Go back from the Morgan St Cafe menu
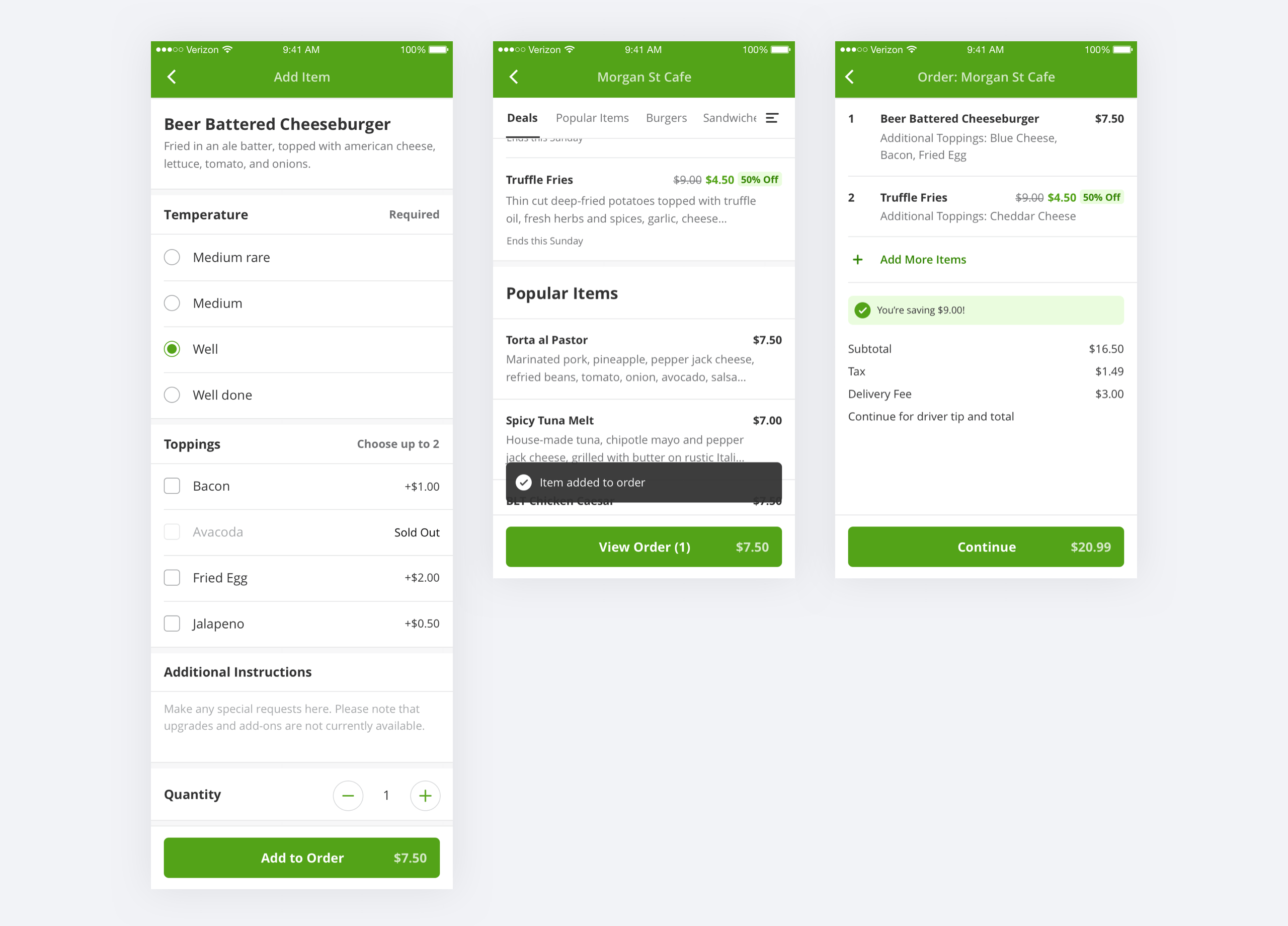The width and height of the screenshot is (1288, 926). pyautogui.click(x=513, y=76)
